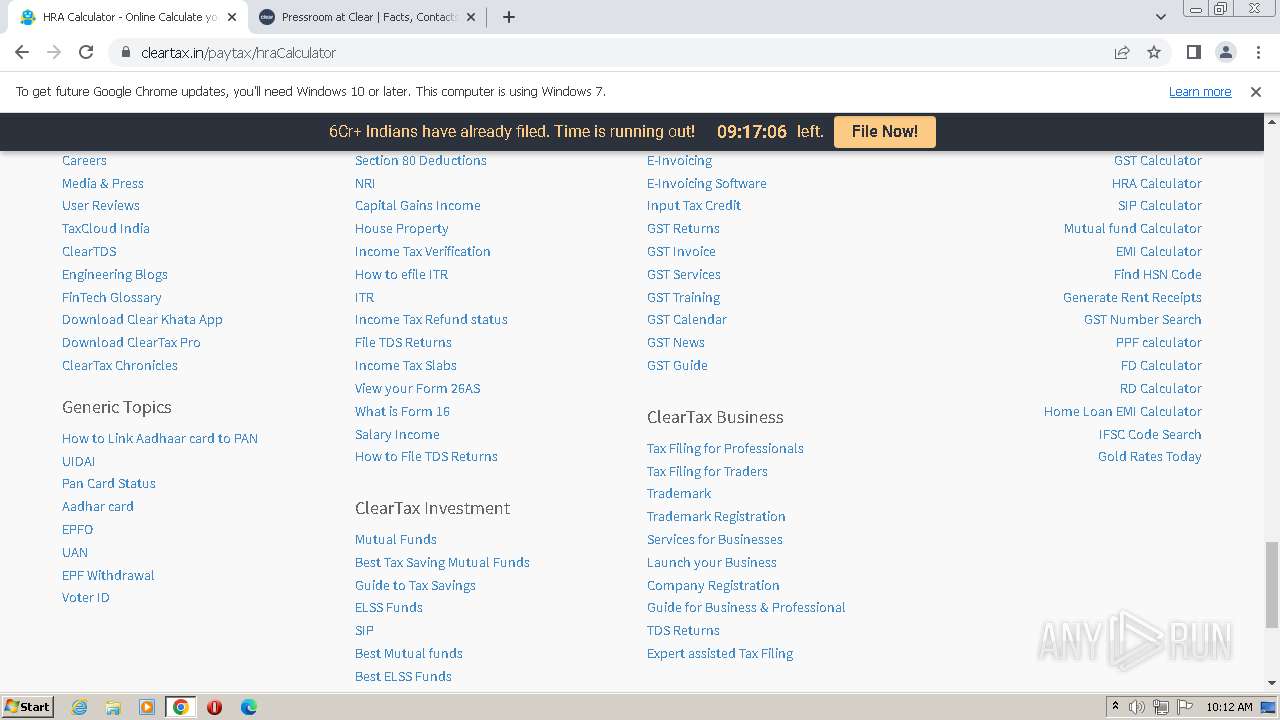
Task: Close the Pressroom at Clear tab
Action: pyautogui.click(x=471, y=17)
